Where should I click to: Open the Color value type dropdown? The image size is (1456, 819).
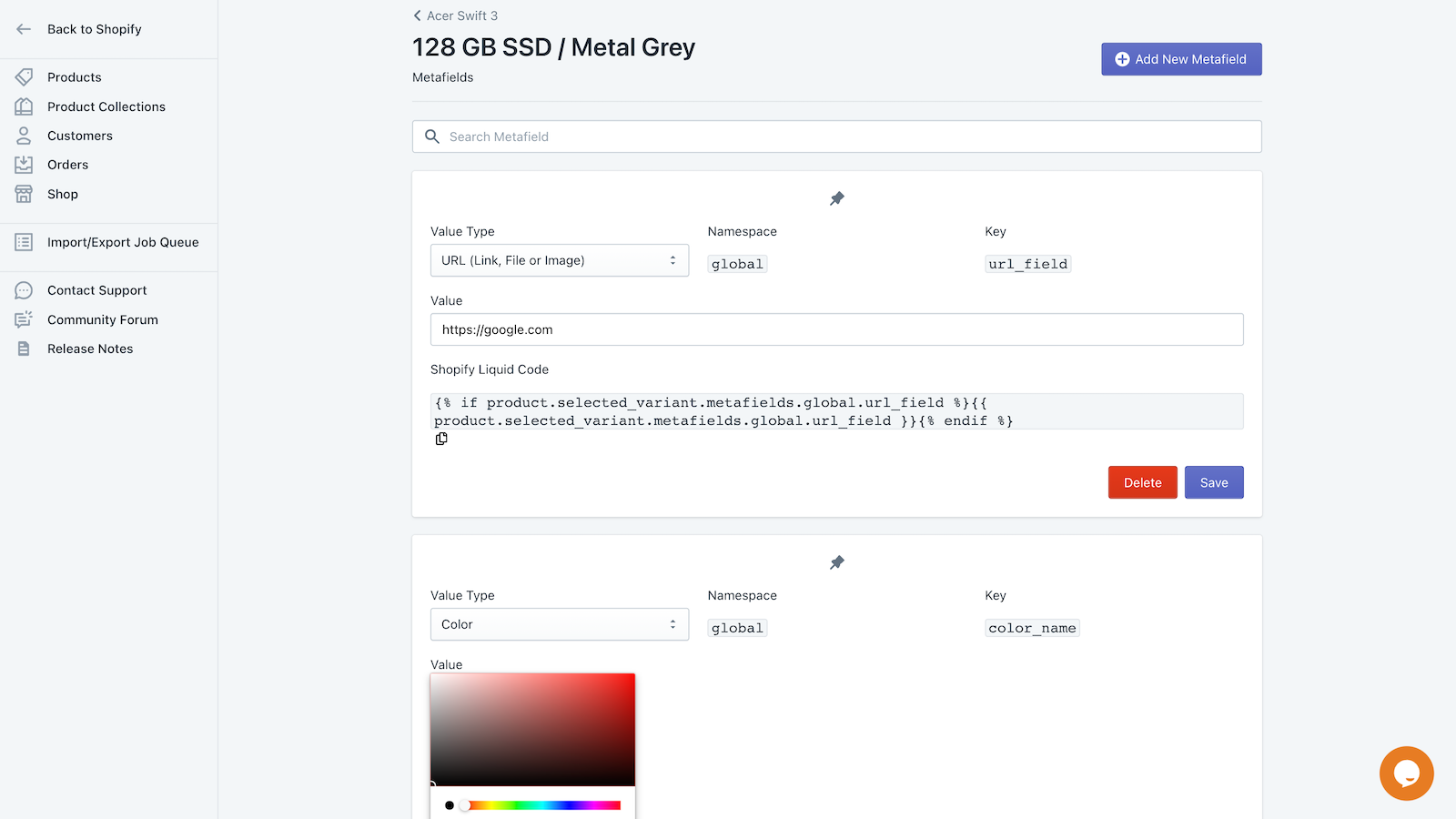click(x=559, y=624)
